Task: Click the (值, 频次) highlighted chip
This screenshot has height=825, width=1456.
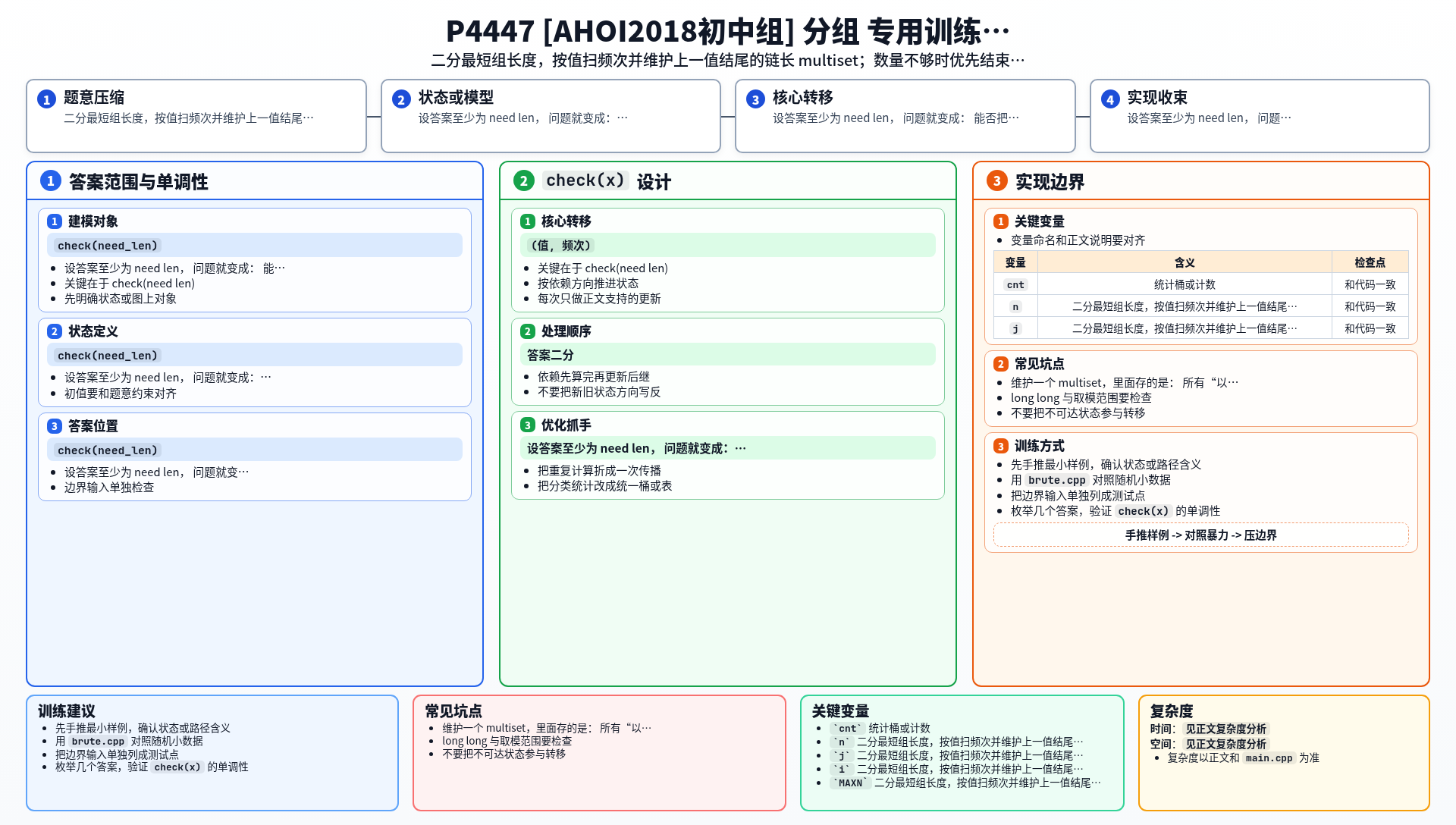Action: (560, 246)
